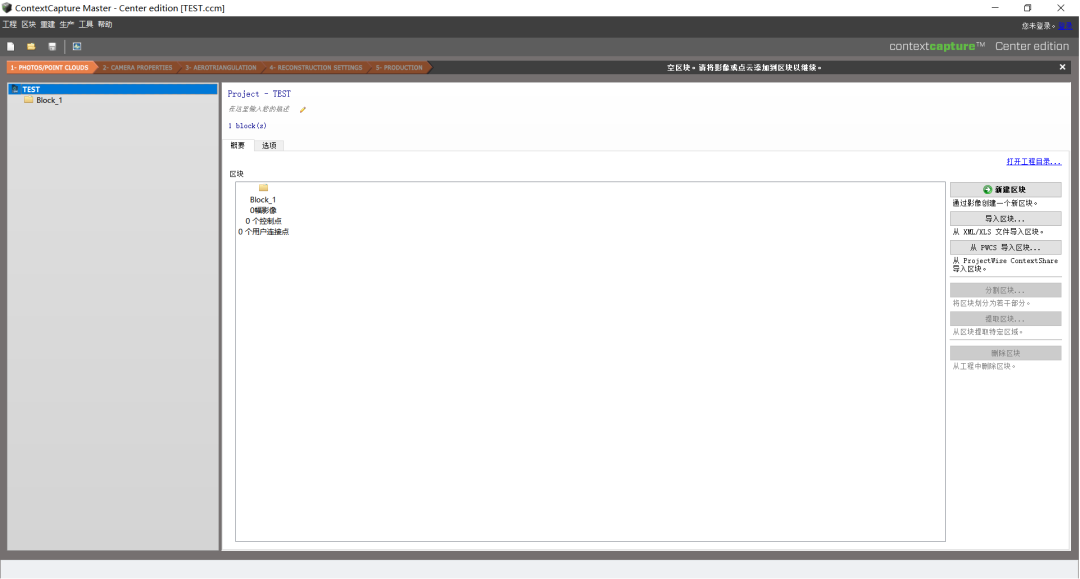Click the "1 block(s)" text
Image resolution: width=1080 pixels, height=579 pixels.
247,126
